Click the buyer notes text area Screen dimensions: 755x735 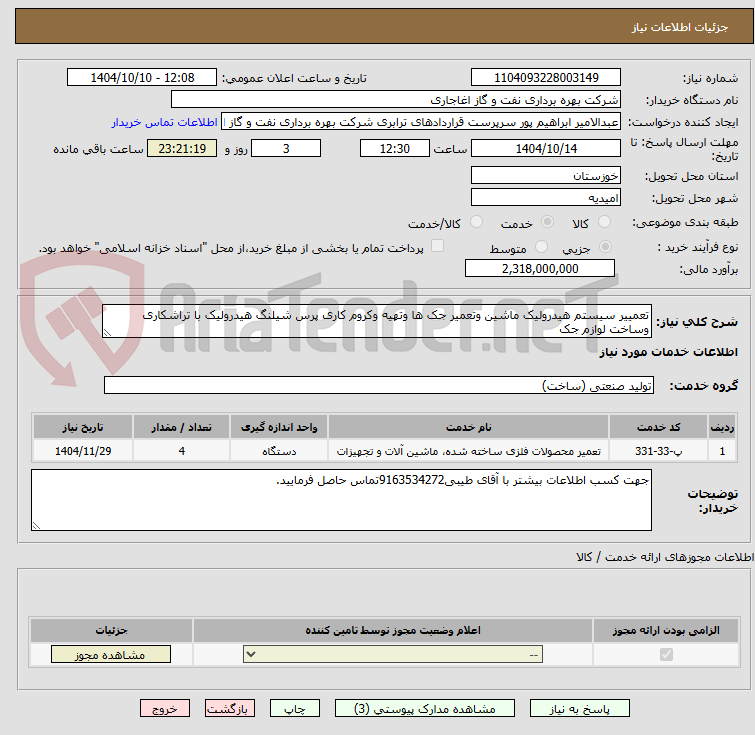tap(341, 500)
